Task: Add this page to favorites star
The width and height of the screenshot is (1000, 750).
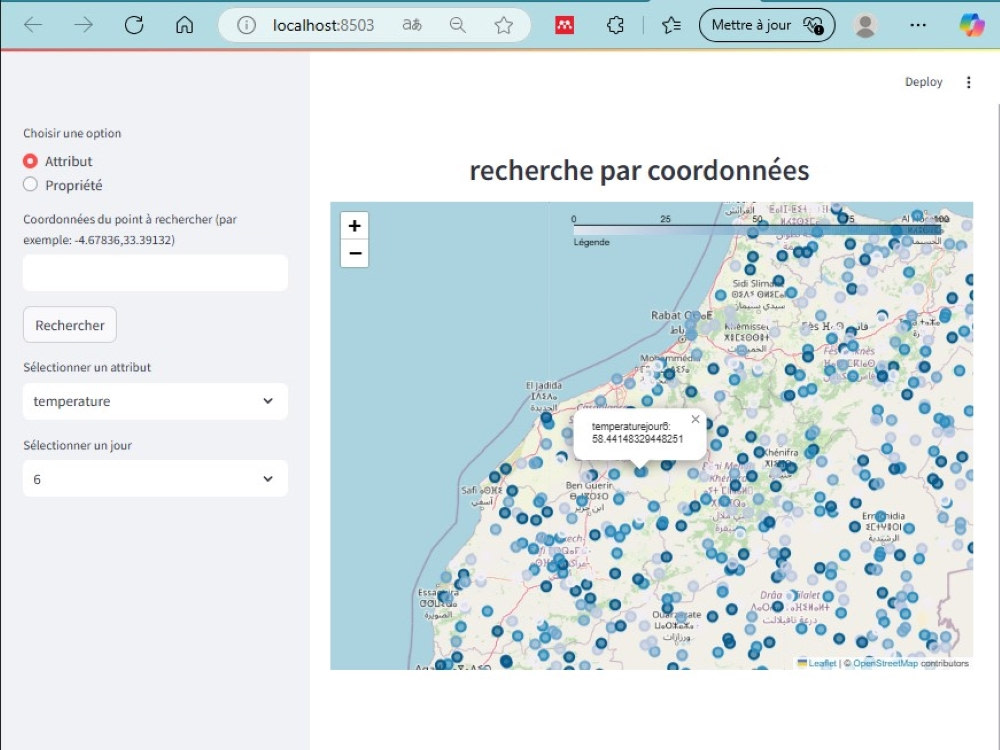Action: (504, 25)
